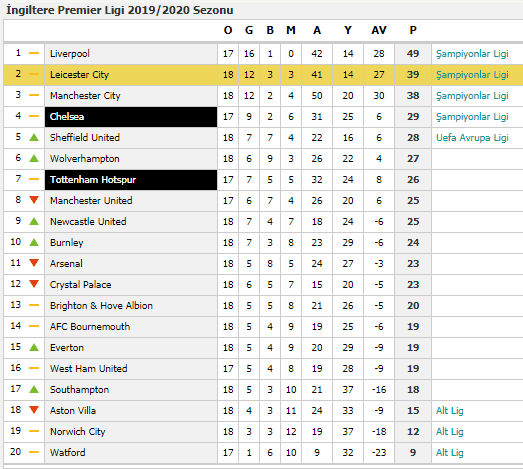Select the highlighted Chelsea team name
The width and height of the screenshot is (523, 469).
[x=67, y=116]
